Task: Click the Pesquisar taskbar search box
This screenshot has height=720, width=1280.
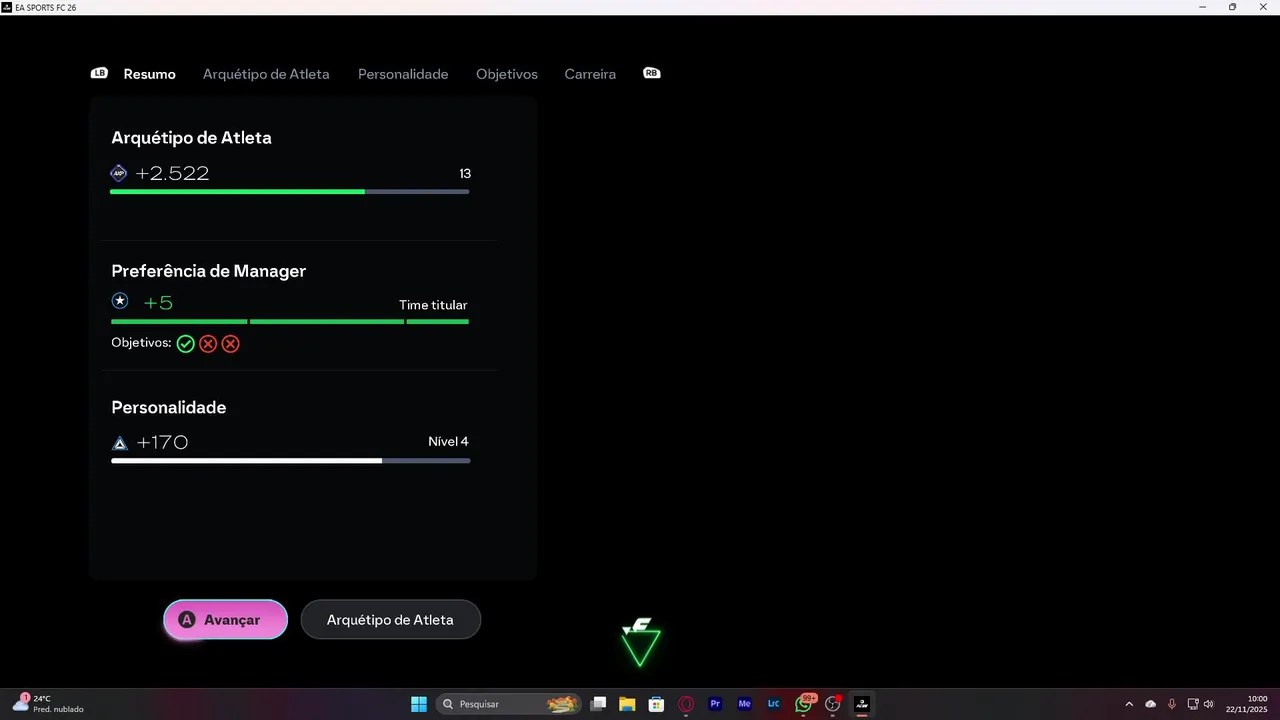Action: coord(510,704)
